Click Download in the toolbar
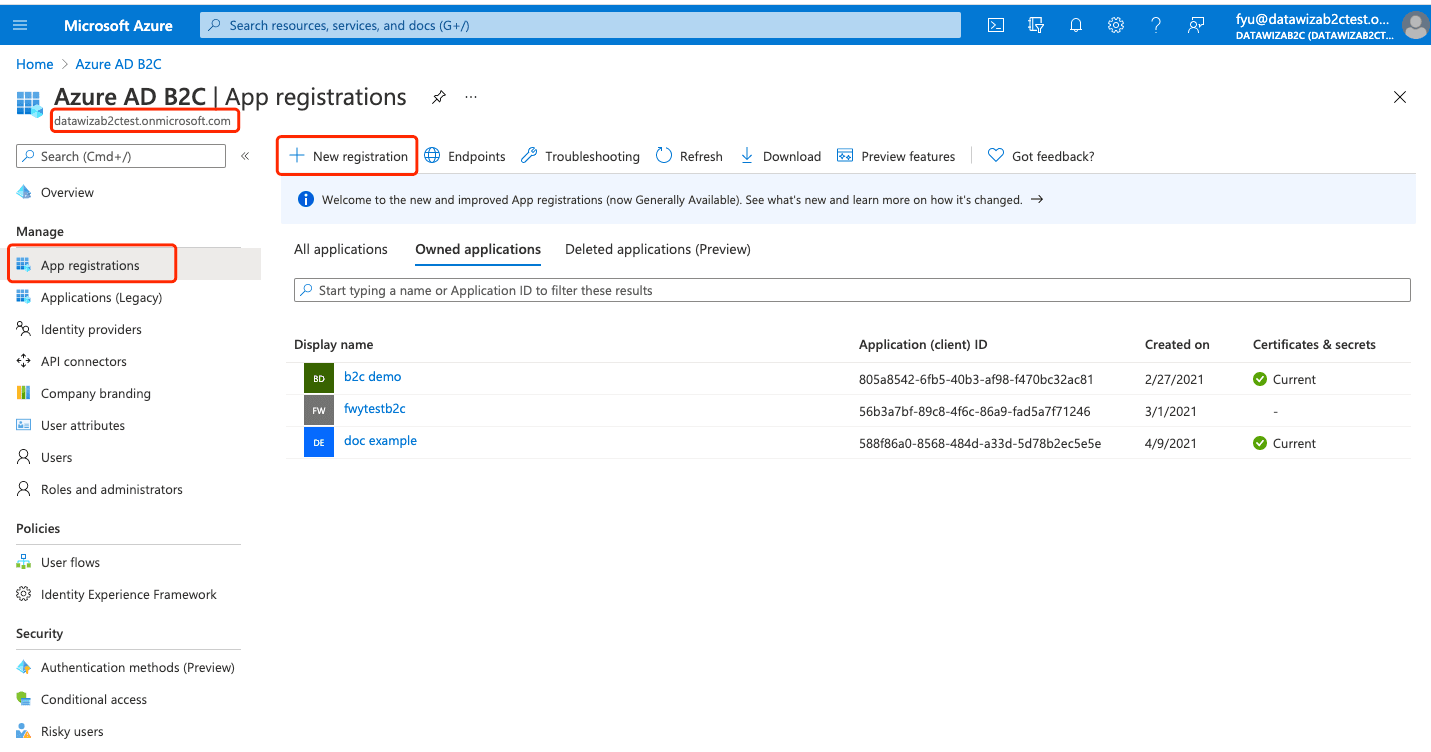The height and width of the screenshot is (752, 1431). pyautogui.click(x=780, y=156)
